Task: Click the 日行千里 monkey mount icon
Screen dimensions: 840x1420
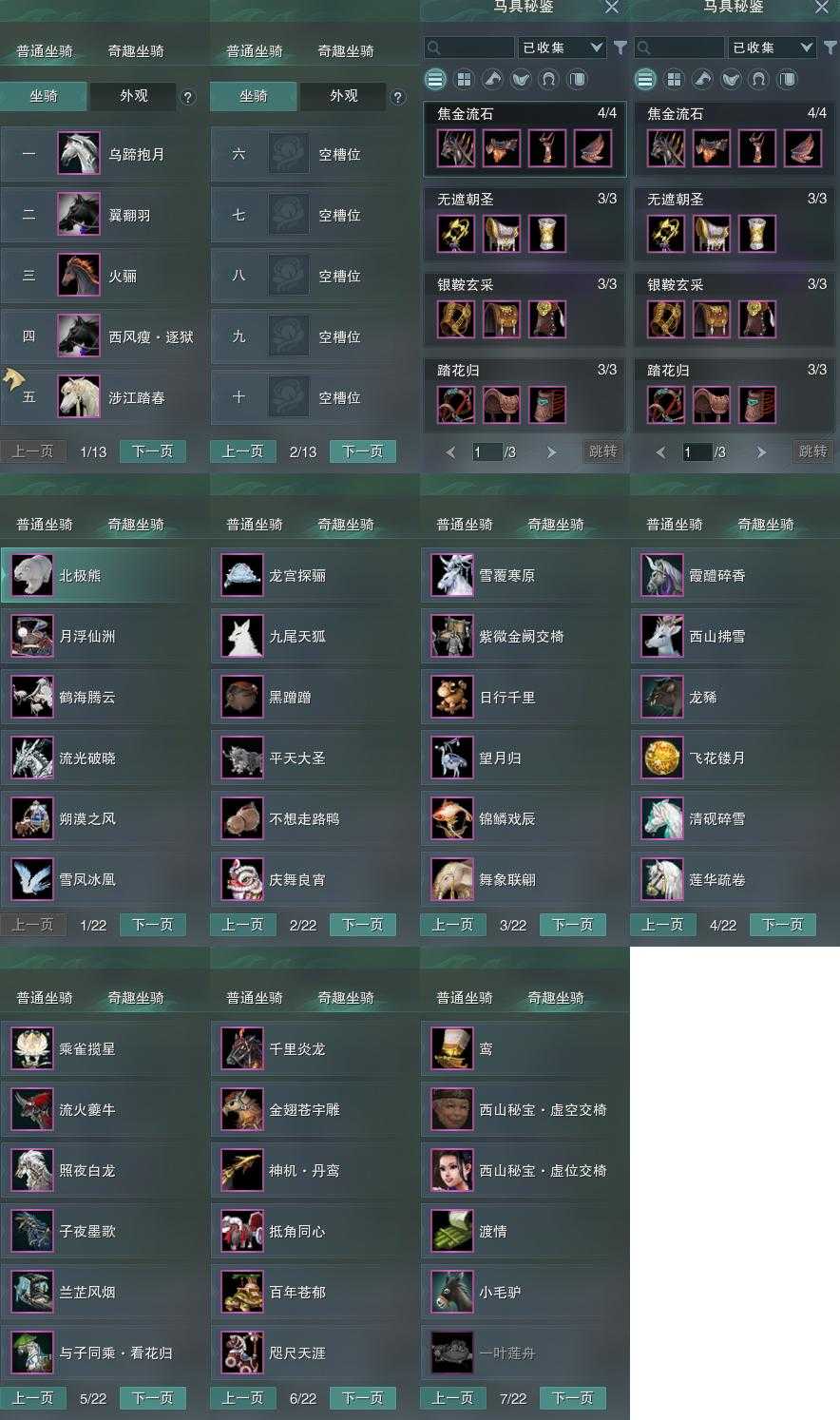Action: tap(452, 698)
